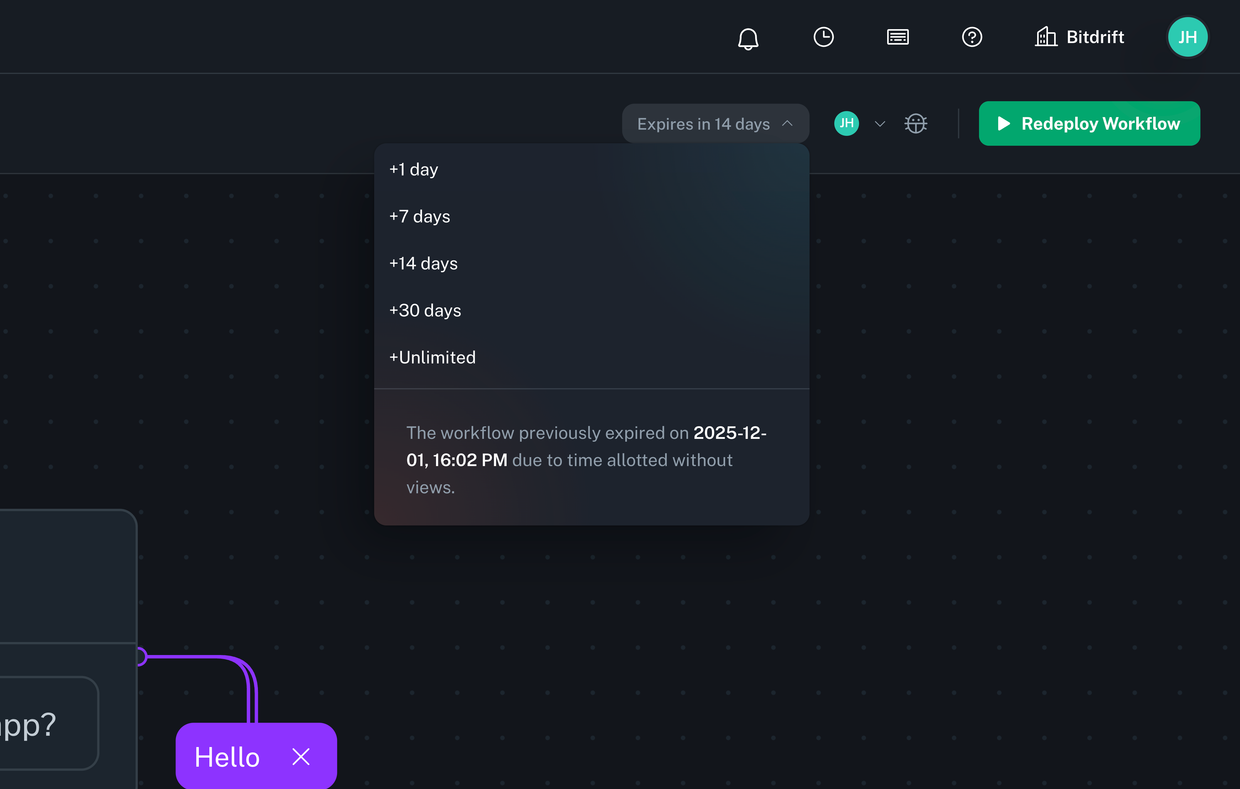This screenshot has width=1240, height=789.
Task: Expand the chevron next to the JH collaborator avatar
Action: (x=879, y=123)
